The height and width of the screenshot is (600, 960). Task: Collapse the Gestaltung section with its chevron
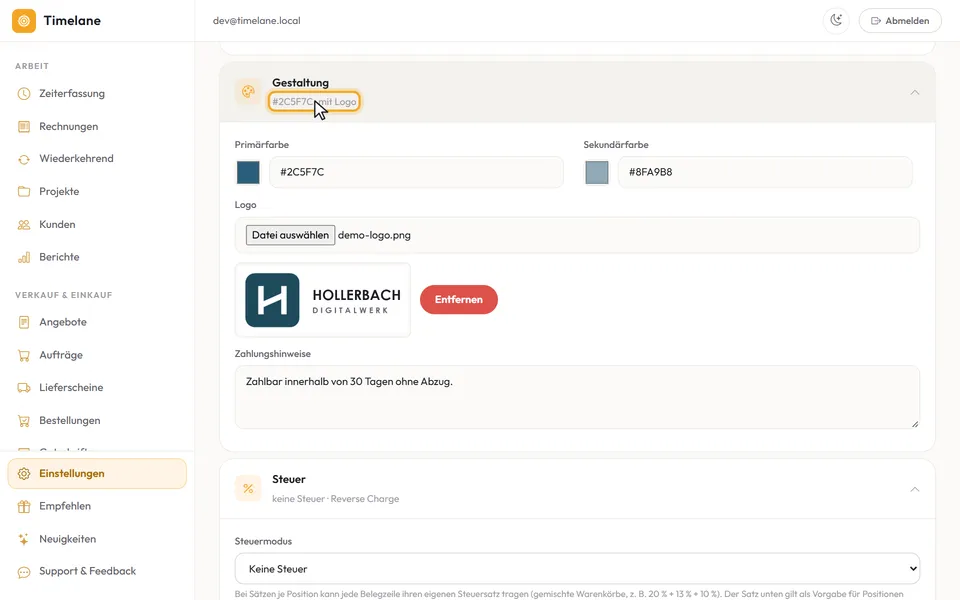pos(915,92)
